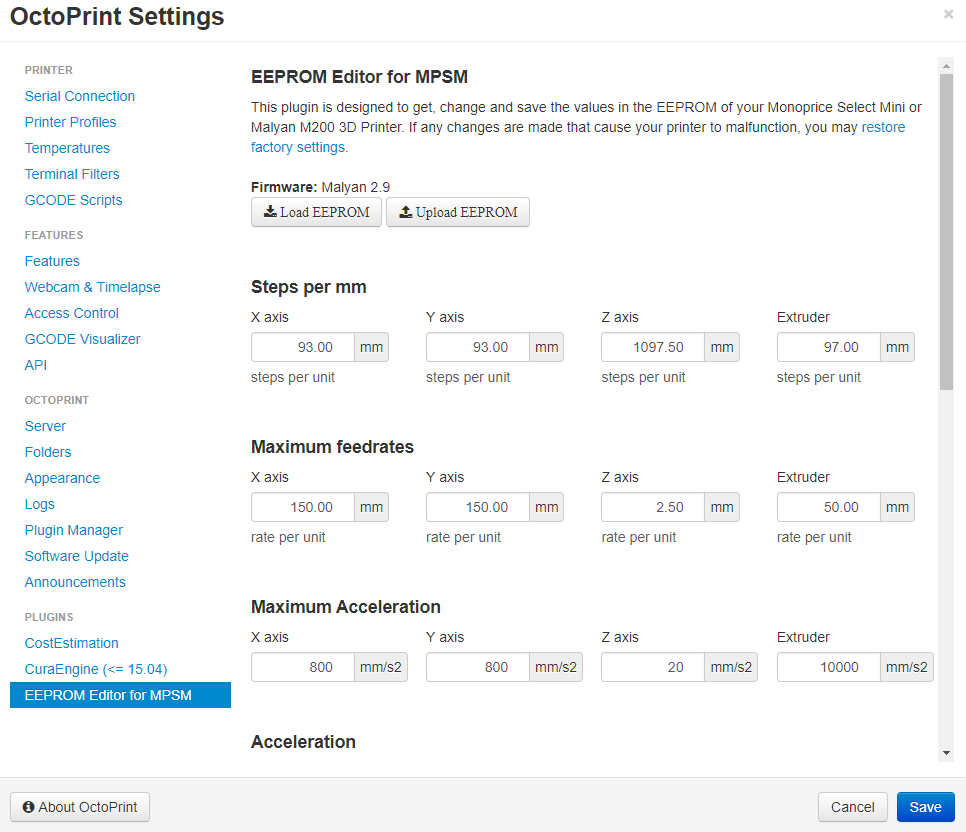
Task: Edit the X axis maximum feedrate field
Action: point(302,507)
